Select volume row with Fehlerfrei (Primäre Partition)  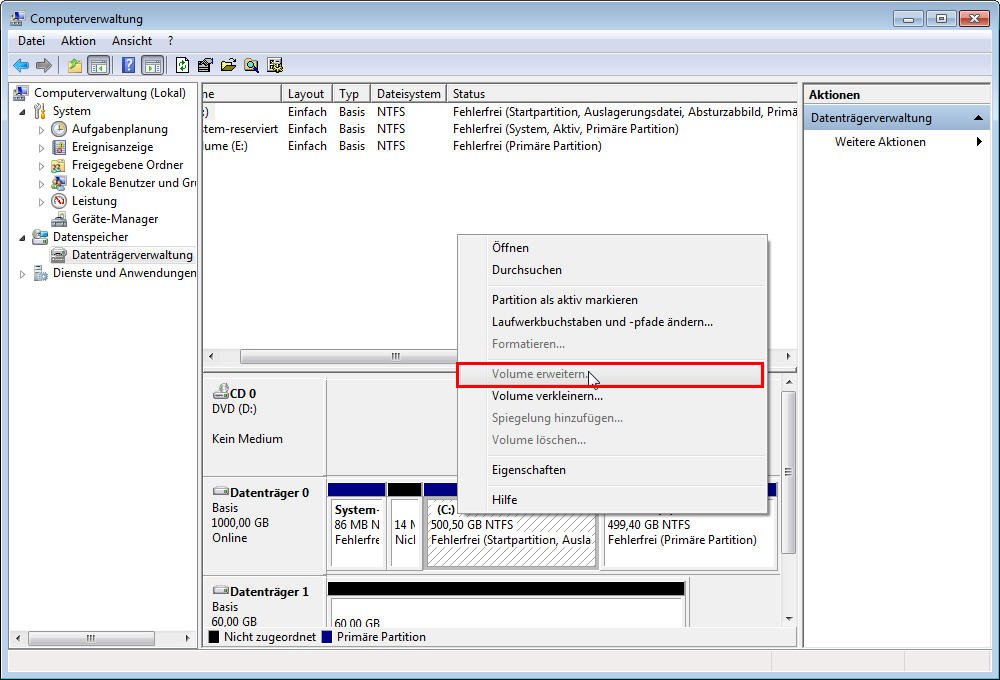click(x=499, y=146)
